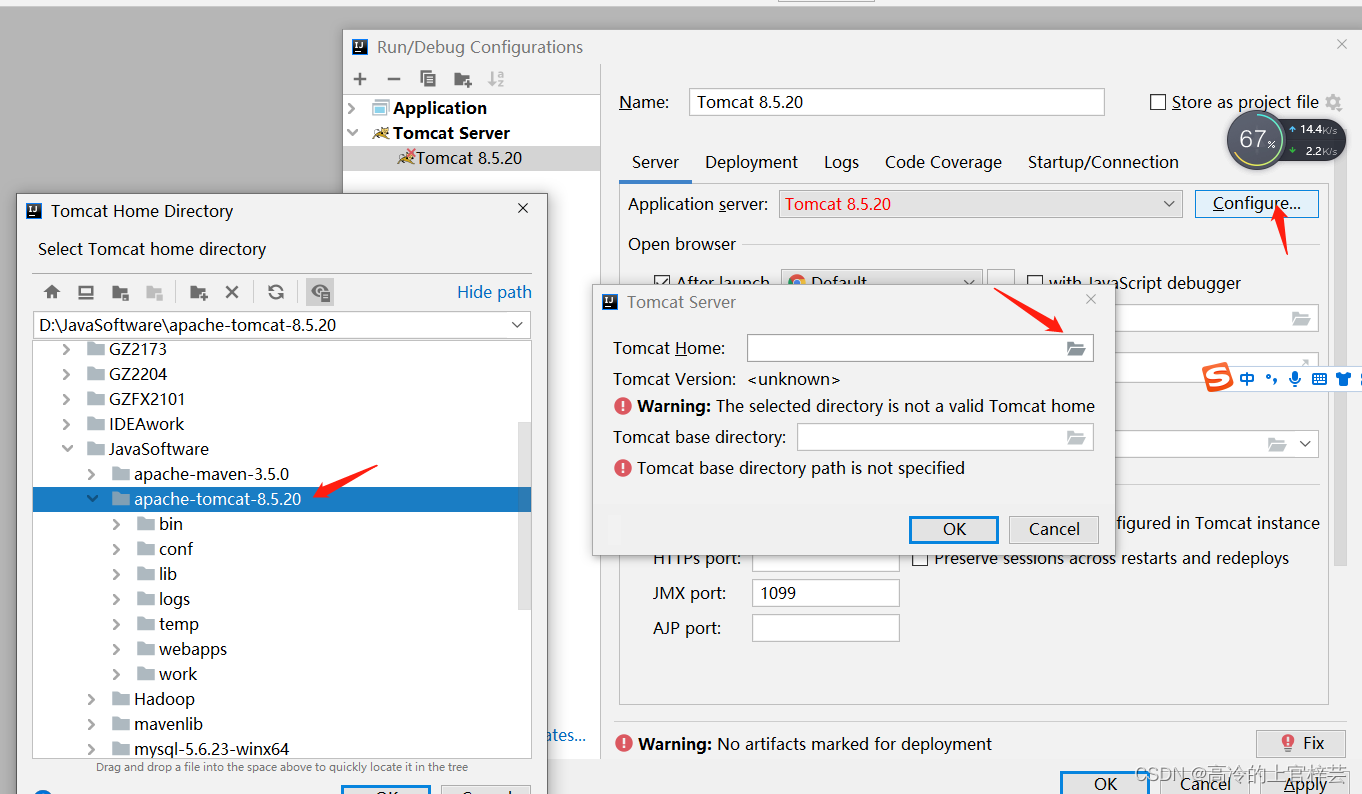Click the Sort configurations alphabetically icon
Screen dimensions: 1362x794
tap(496, 79)
